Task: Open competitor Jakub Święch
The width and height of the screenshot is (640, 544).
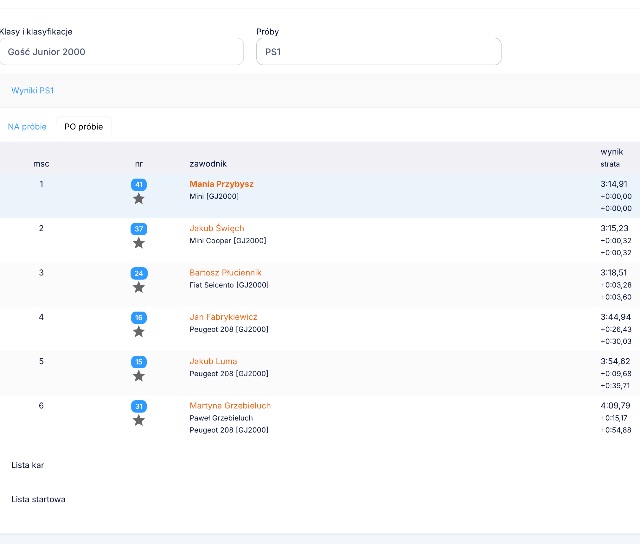Action: point(217,228)
